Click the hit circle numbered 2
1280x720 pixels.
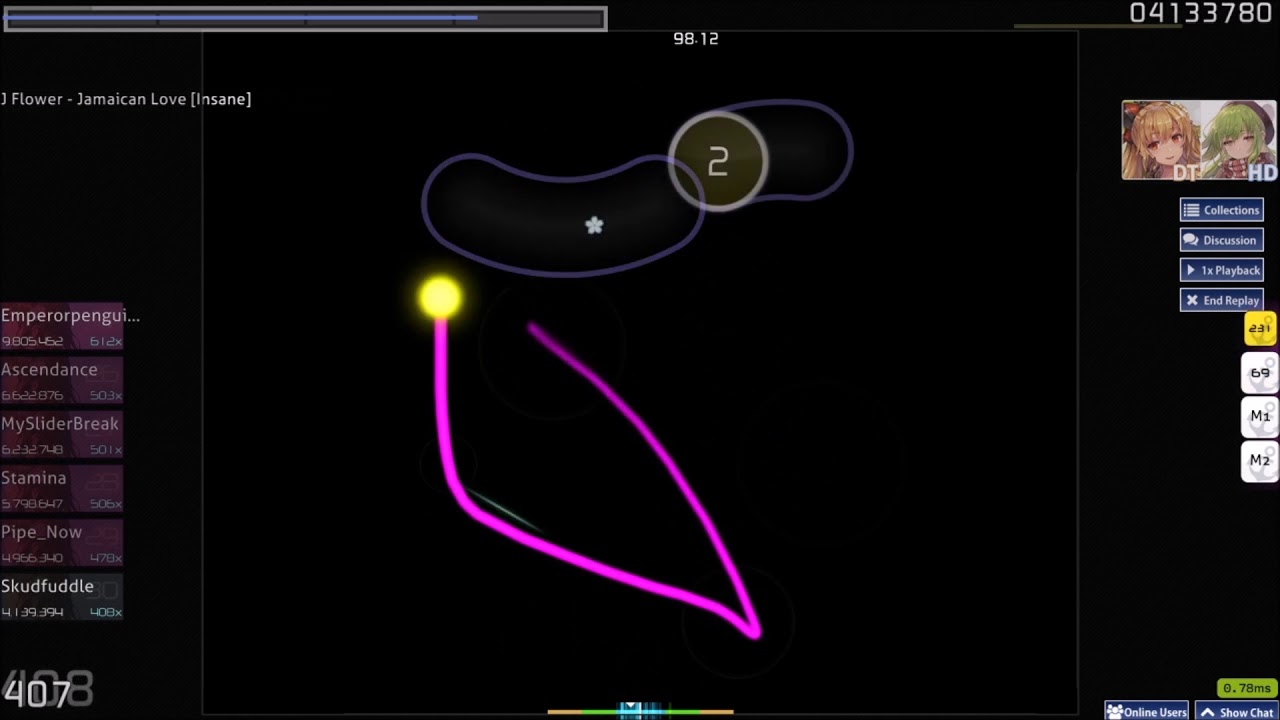[718, 161]
